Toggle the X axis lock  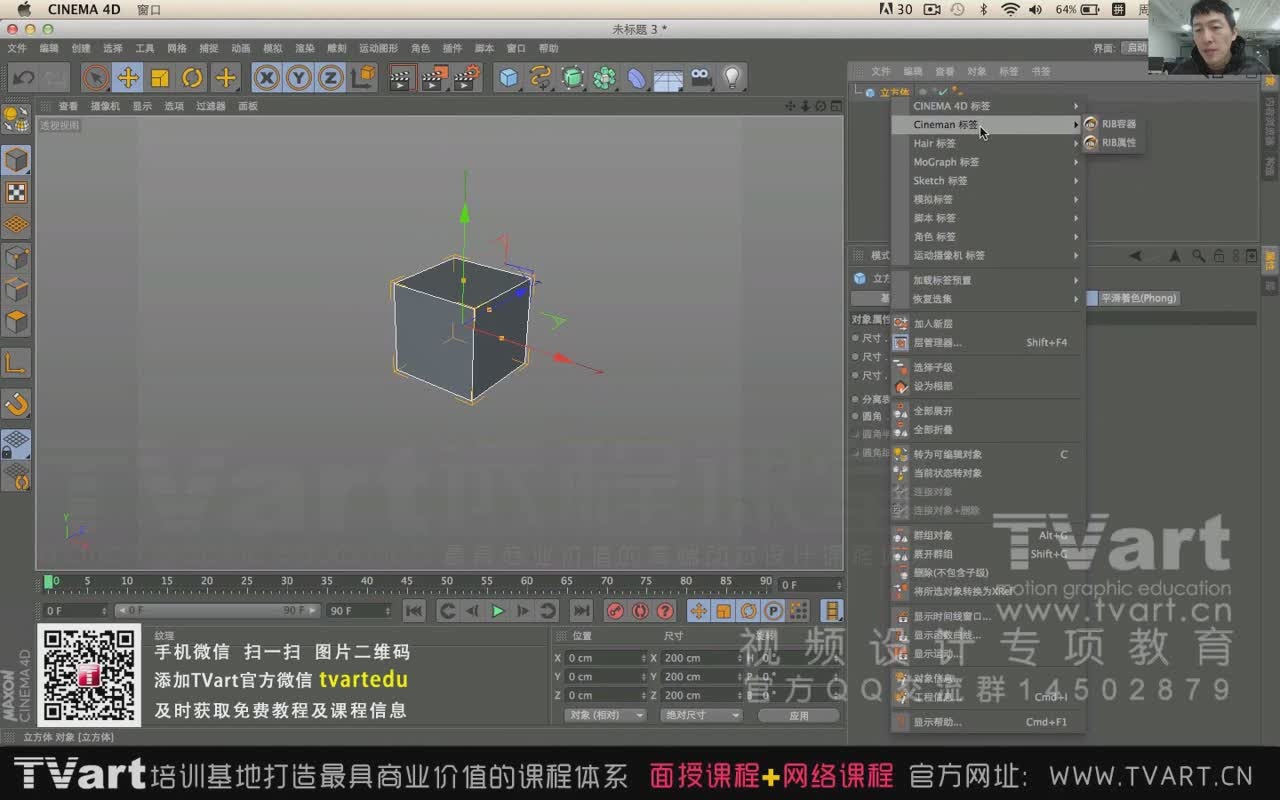pos(266,77)
